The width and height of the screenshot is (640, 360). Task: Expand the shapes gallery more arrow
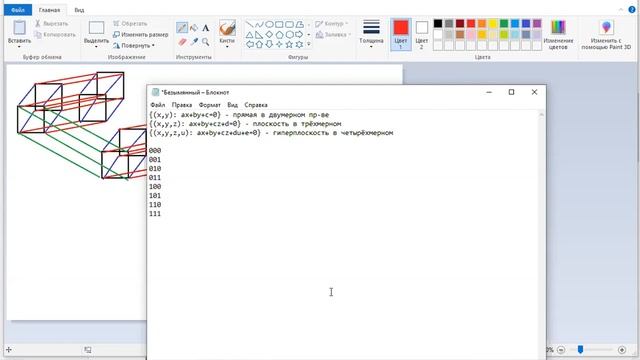coord(309,44)
